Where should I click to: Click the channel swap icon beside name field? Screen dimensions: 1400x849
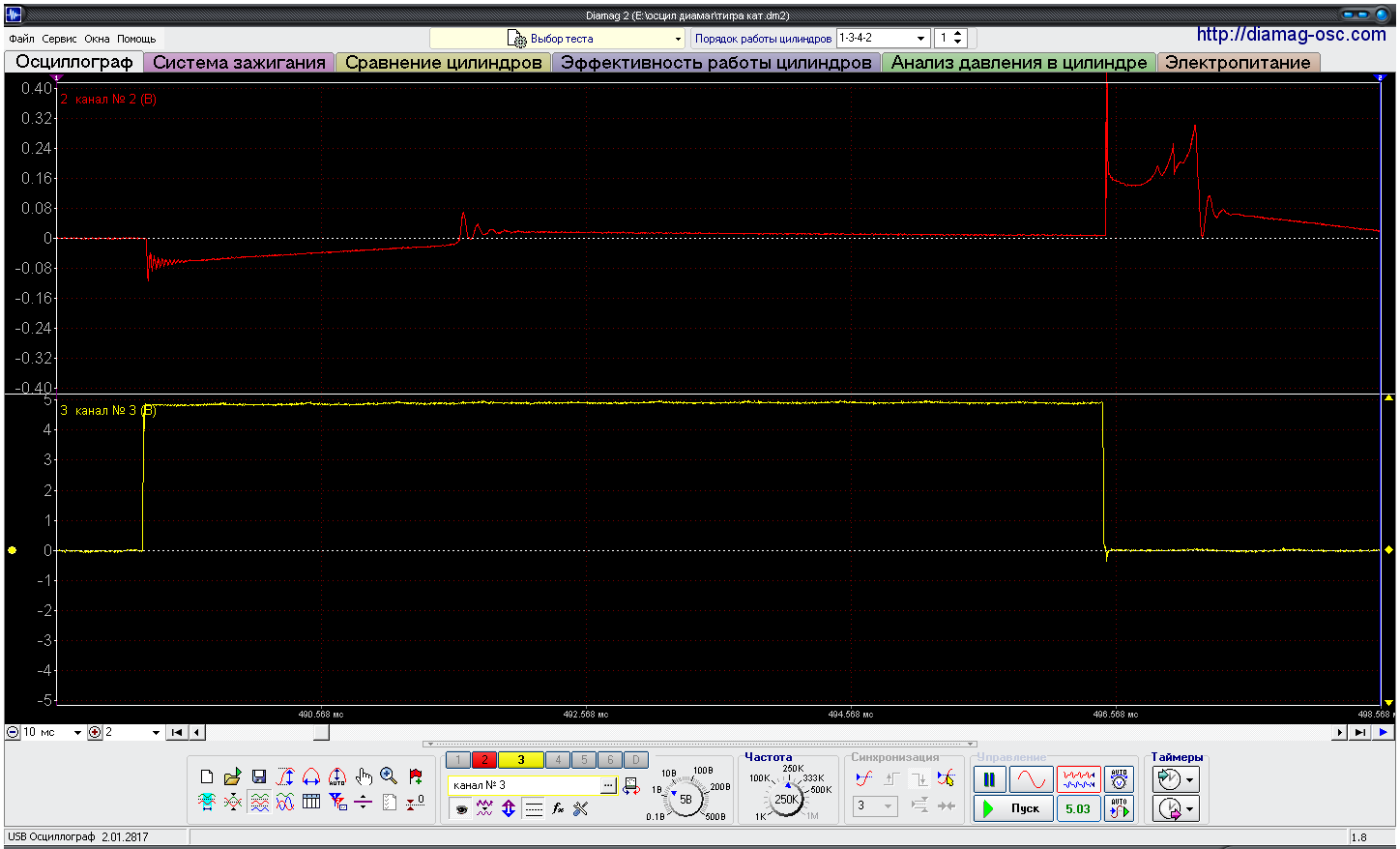630,785
